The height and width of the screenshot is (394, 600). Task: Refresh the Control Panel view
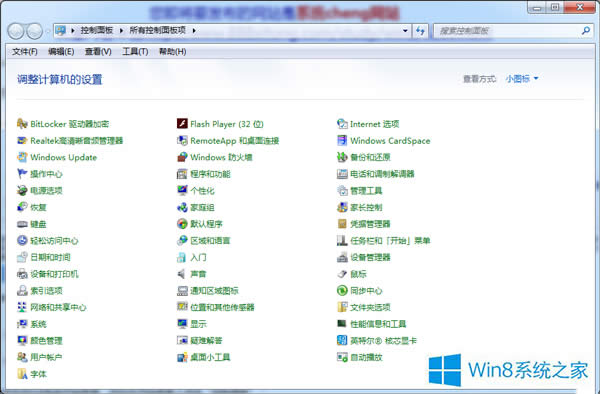click(x=421, y=31)
